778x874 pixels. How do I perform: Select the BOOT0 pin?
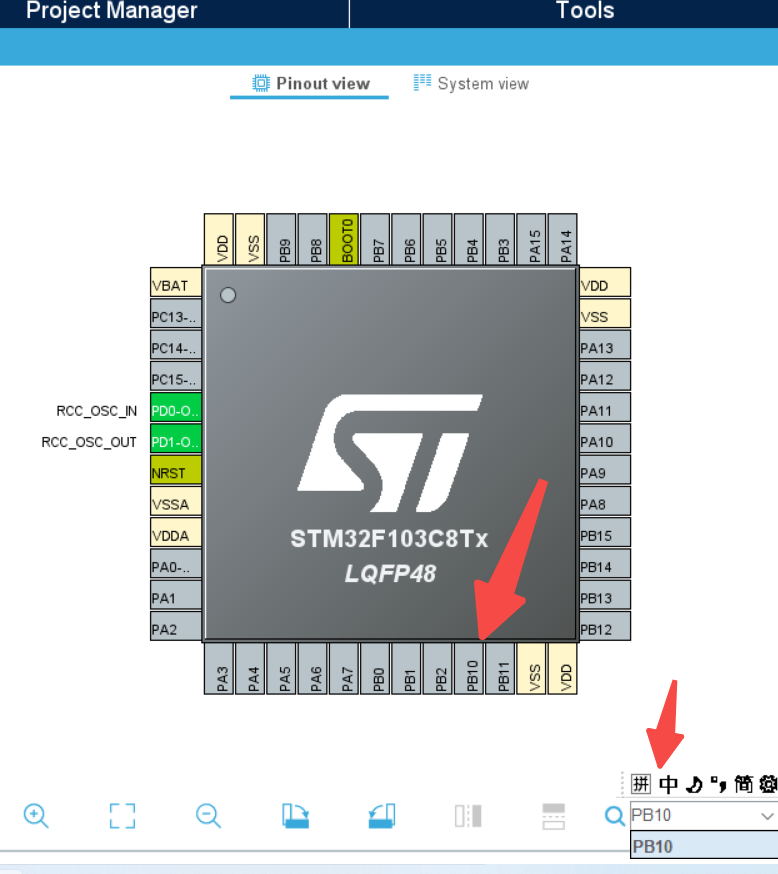point(344,239)
